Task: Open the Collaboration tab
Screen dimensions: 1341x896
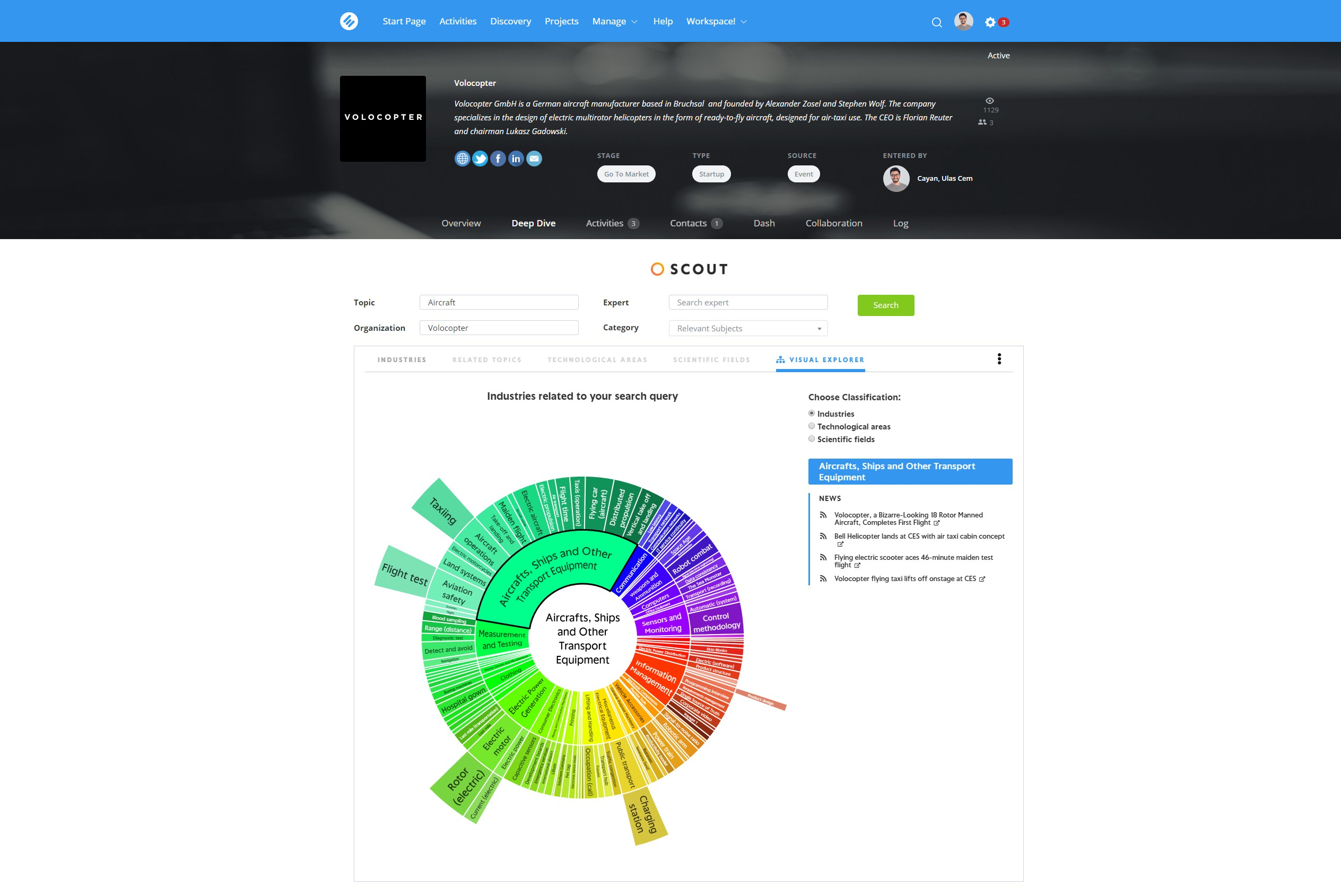Action: click(833, 223)
